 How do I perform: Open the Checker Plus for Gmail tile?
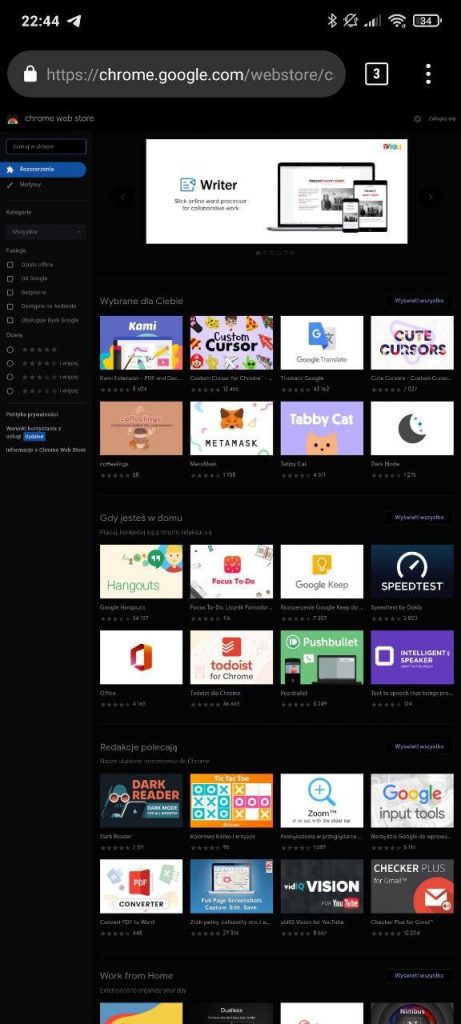412,886
